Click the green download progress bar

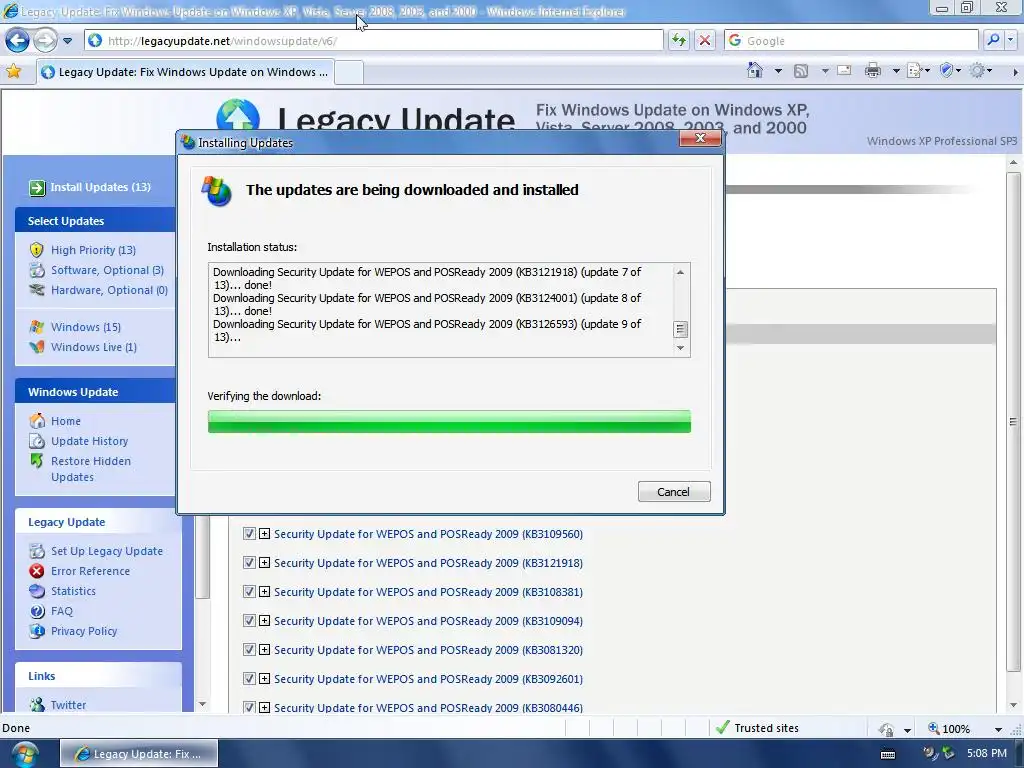449,421
